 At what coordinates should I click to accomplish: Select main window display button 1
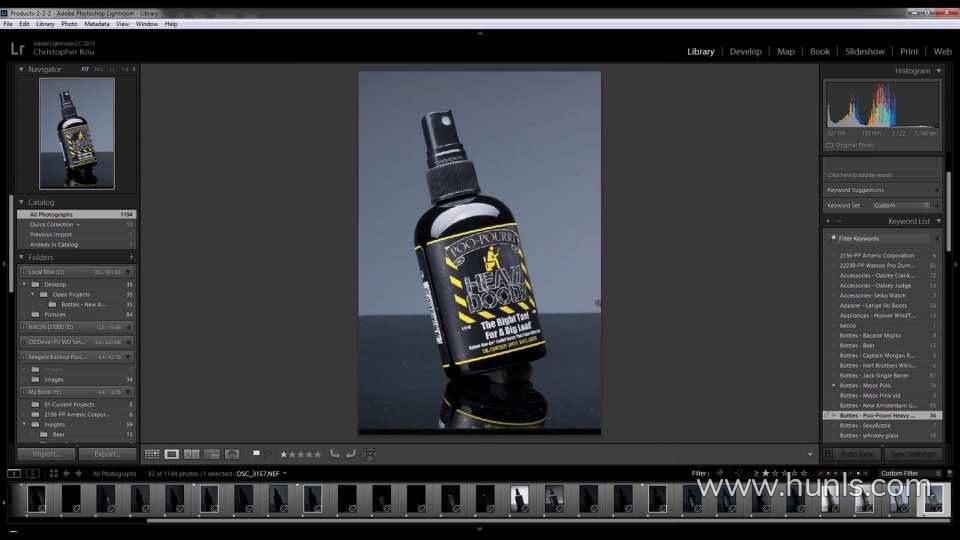[x=13, y=473]
